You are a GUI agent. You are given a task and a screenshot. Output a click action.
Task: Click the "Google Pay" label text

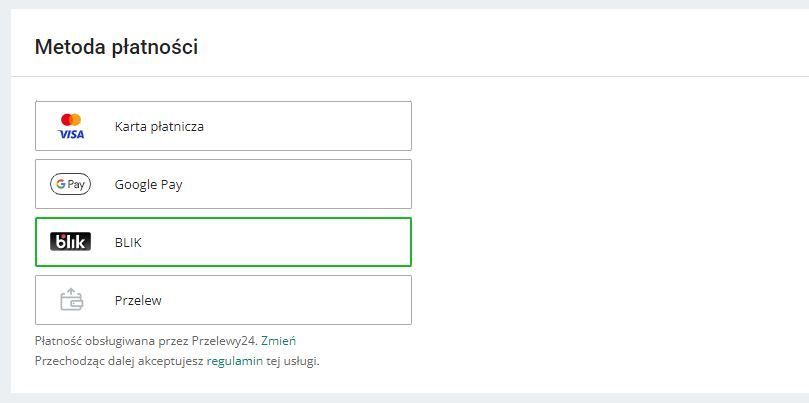point(148,185)
